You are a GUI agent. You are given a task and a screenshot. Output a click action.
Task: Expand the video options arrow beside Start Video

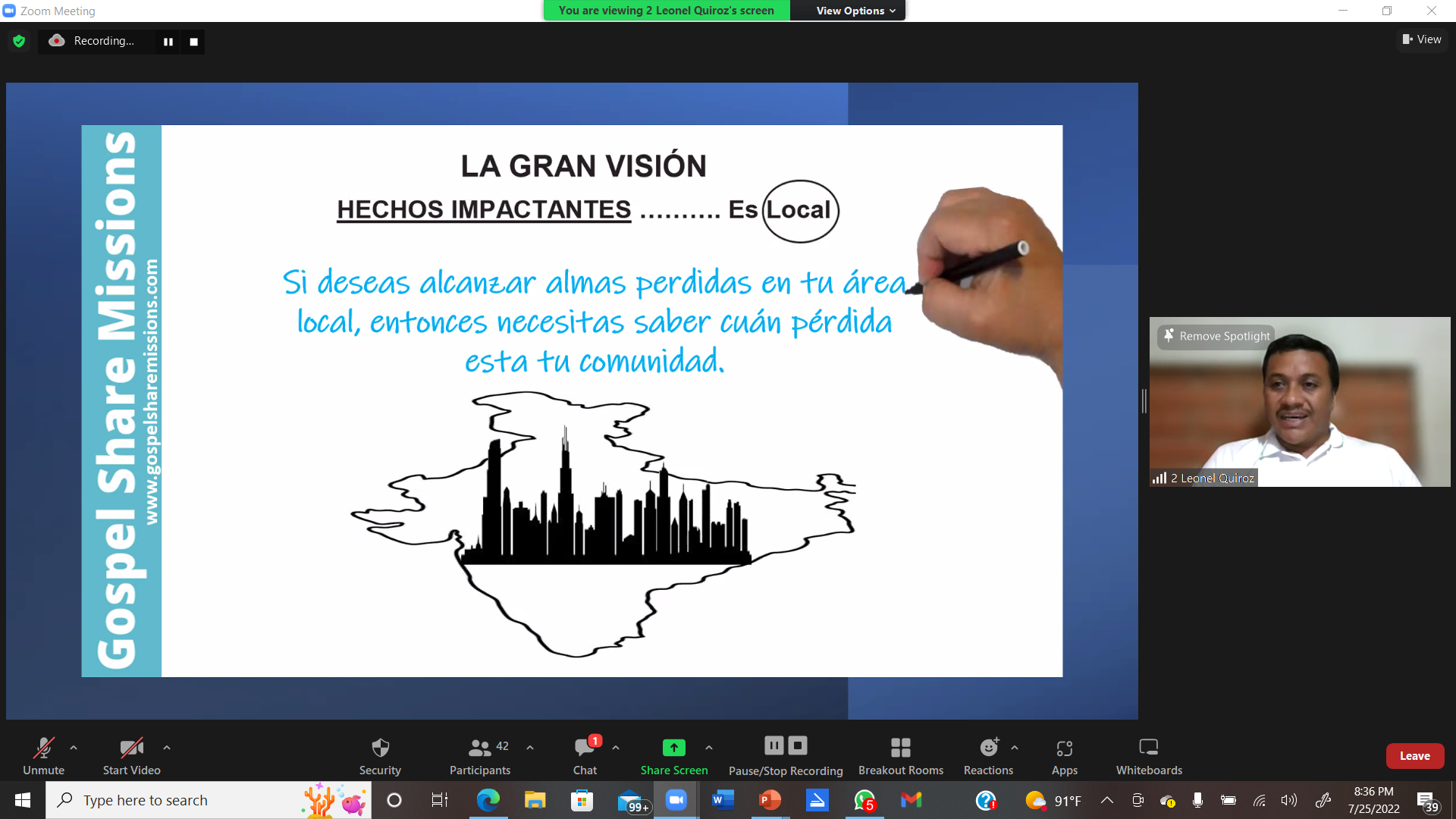click(x=167, y=748)
